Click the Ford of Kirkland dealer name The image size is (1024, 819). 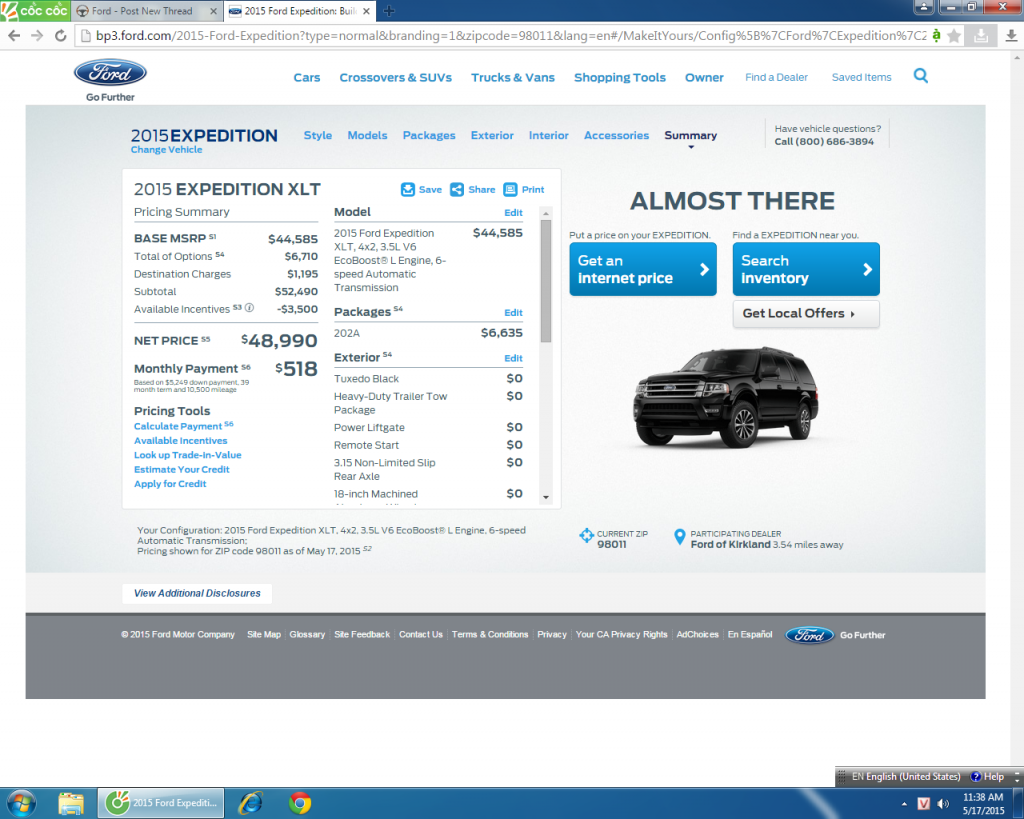coord(731,544)
